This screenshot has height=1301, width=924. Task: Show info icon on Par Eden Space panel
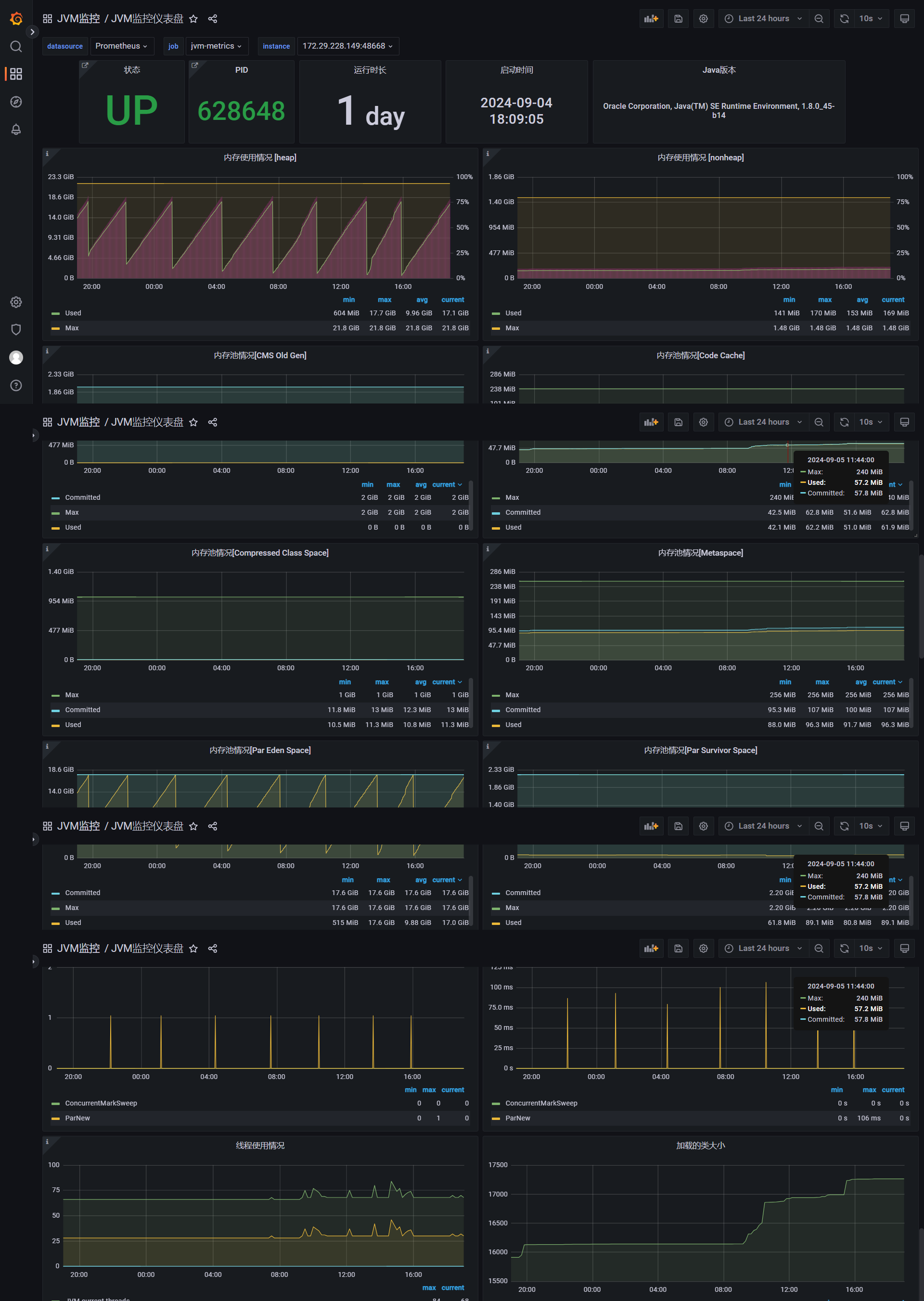click(x=47, y=746)
